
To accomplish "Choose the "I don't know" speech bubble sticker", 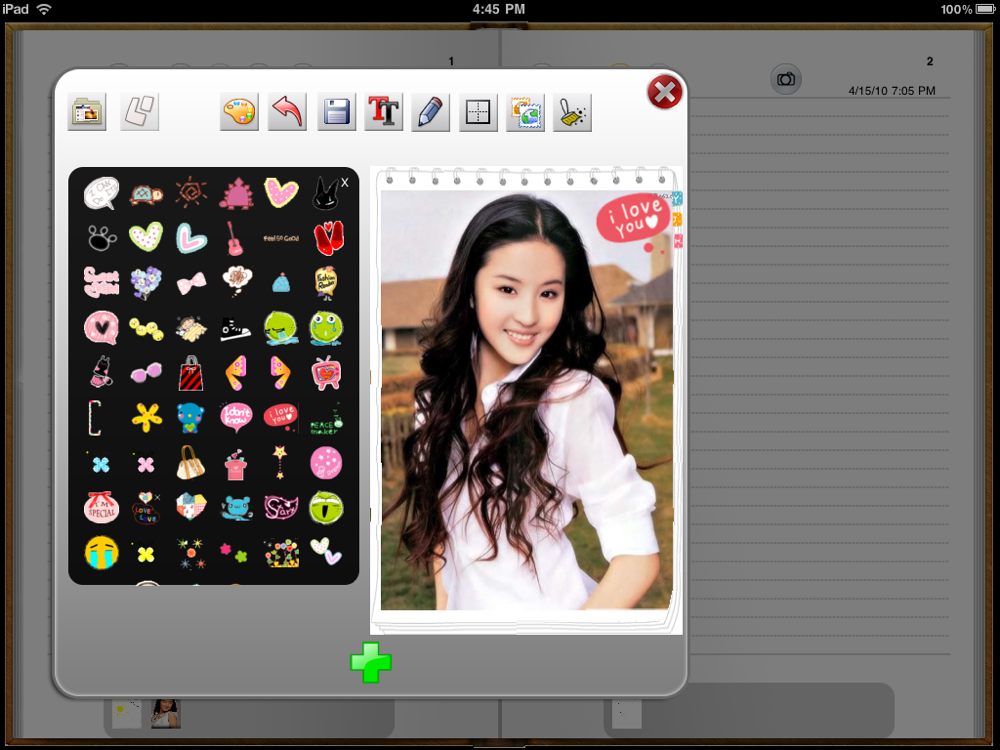I will [236, 415].
